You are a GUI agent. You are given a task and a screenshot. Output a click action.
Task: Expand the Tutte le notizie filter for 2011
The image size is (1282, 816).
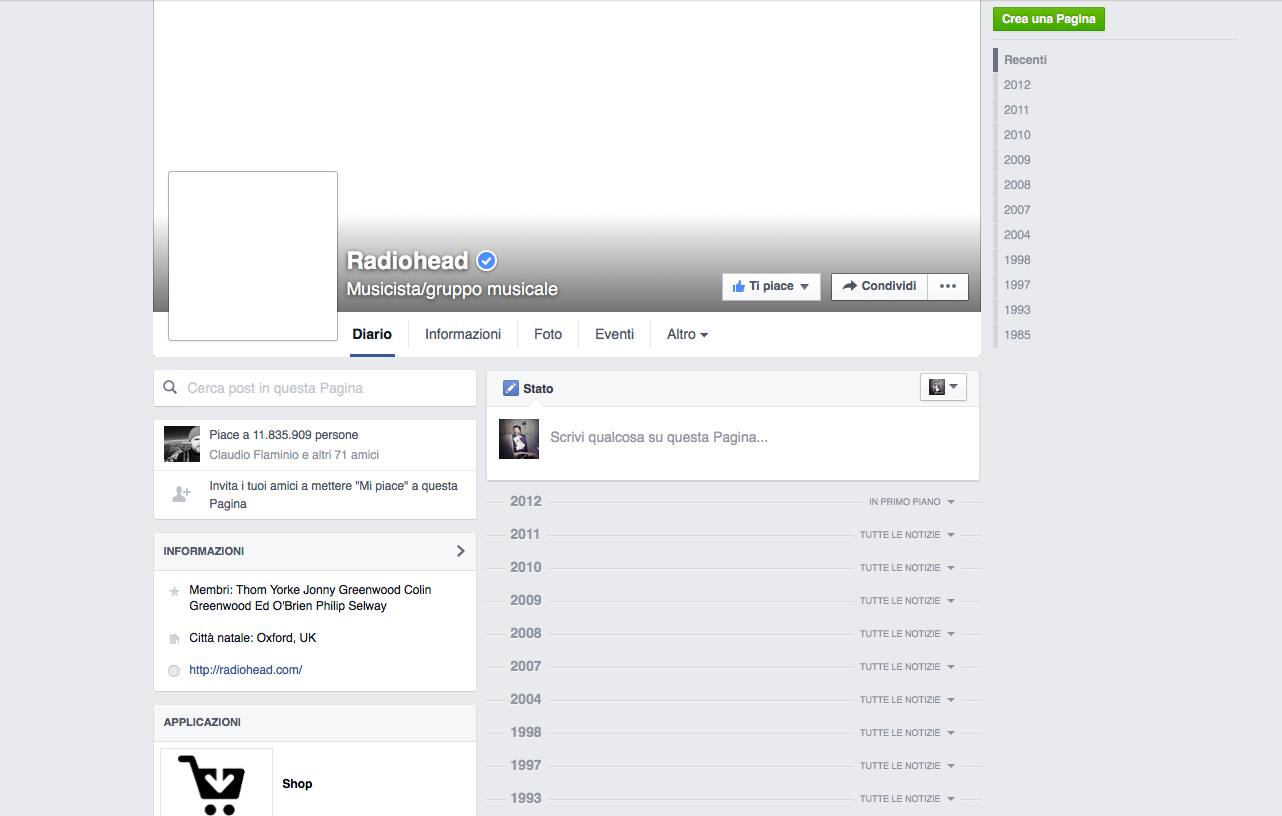click(906, 535)
